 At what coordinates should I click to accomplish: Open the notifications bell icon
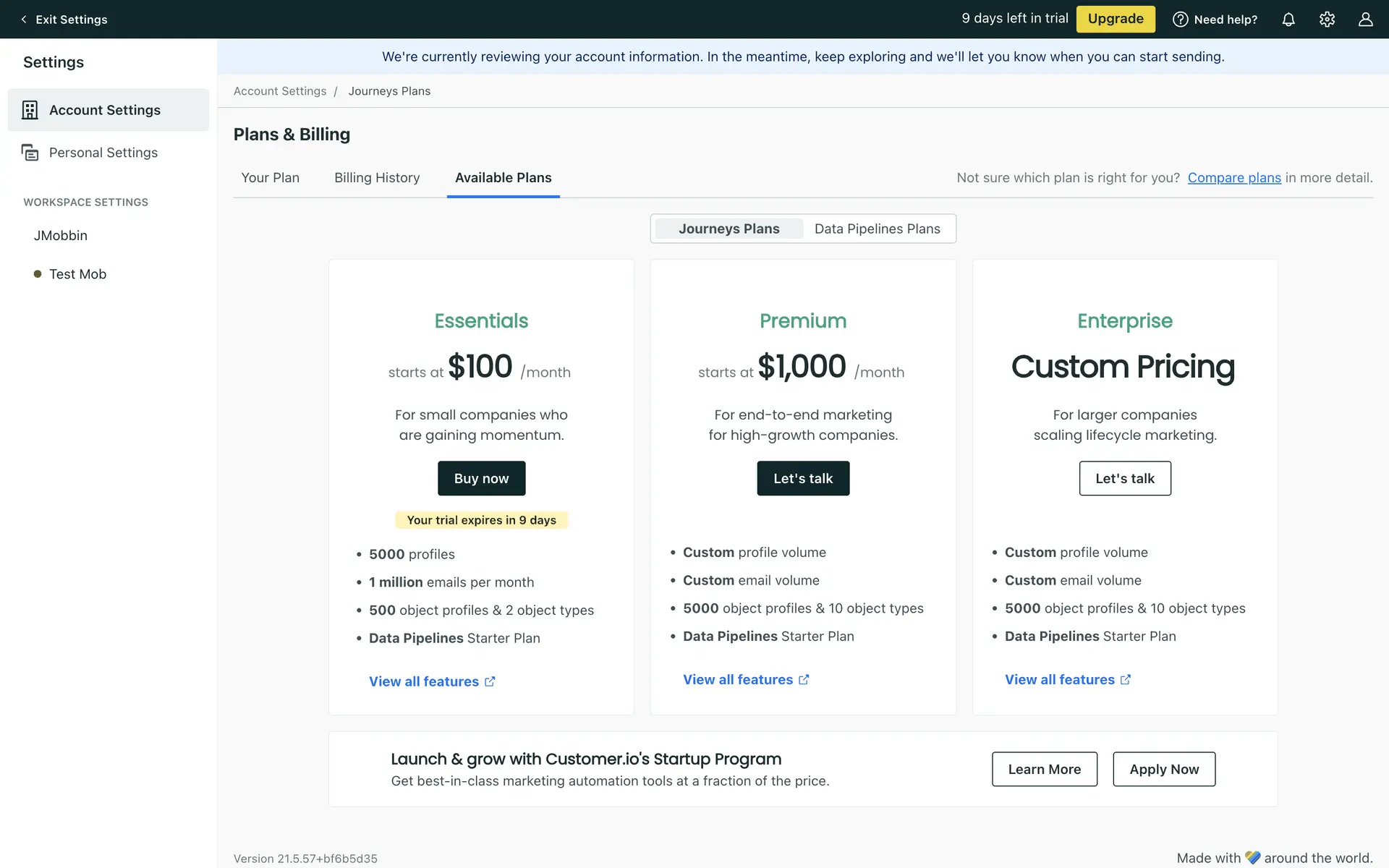pos(1288,20)
